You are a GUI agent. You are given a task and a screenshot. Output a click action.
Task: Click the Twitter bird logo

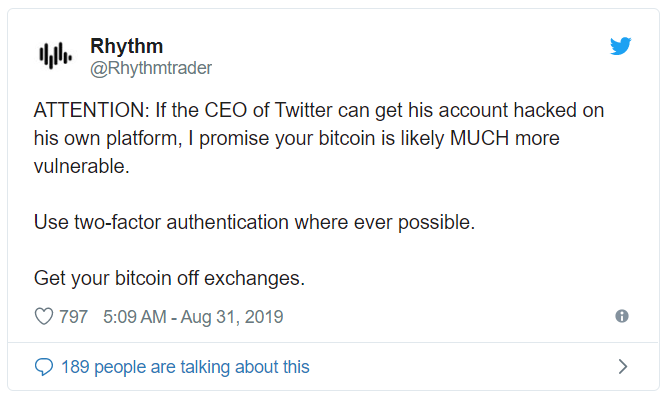621,46
